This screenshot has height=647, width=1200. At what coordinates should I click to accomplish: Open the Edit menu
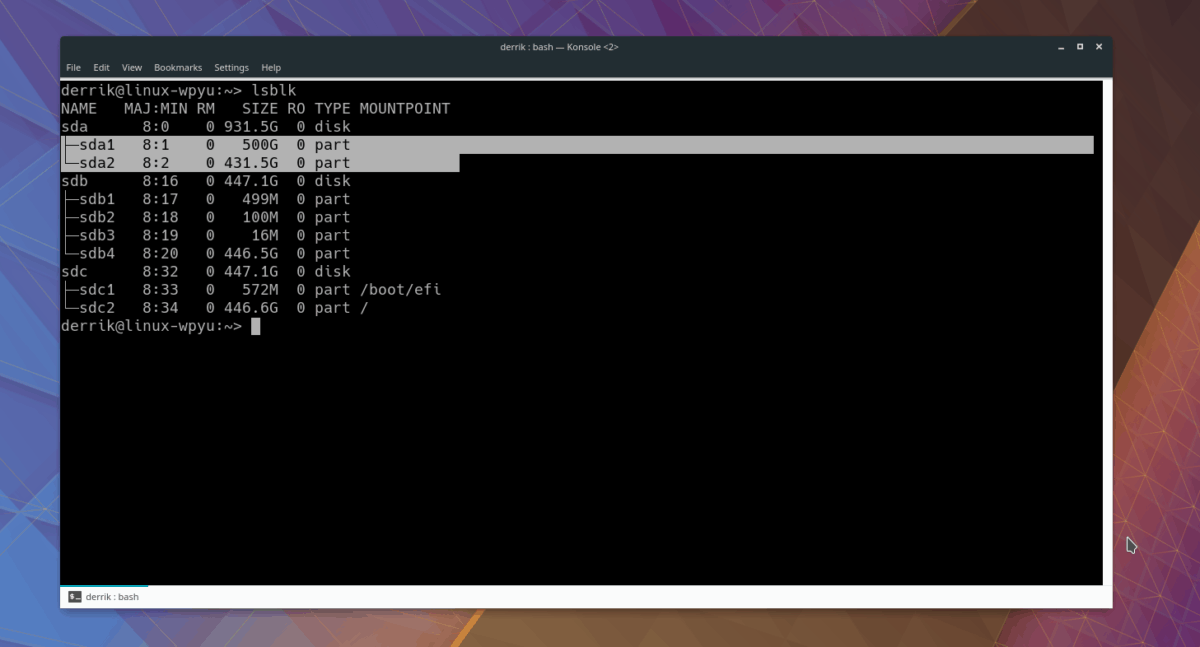coord(101,68)
